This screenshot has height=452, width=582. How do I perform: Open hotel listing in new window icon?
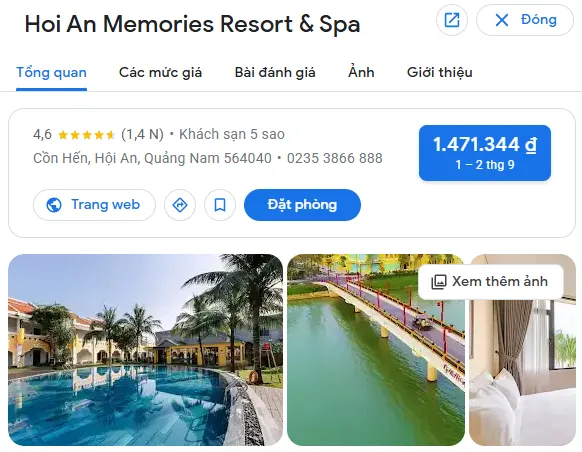point(452,20)
